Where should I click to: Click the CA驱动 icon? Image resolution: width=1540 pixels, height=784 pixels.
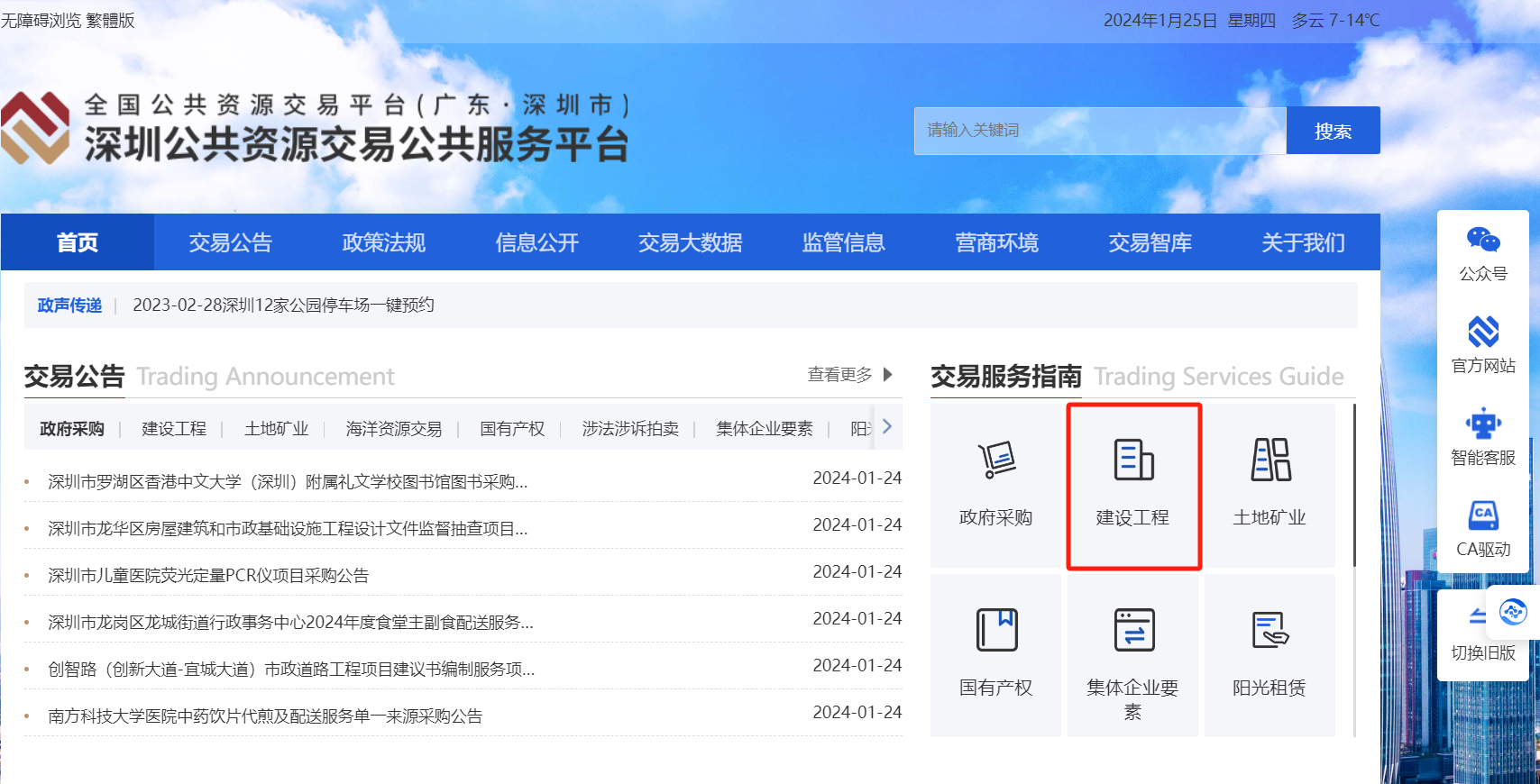point(1482,516)
